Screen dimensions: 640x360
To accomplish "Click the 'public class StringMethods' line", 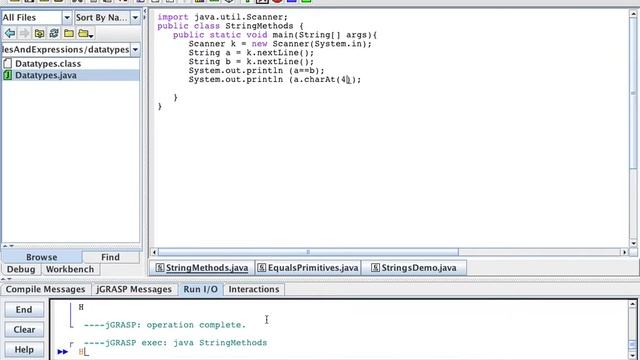I will point(231,26).
